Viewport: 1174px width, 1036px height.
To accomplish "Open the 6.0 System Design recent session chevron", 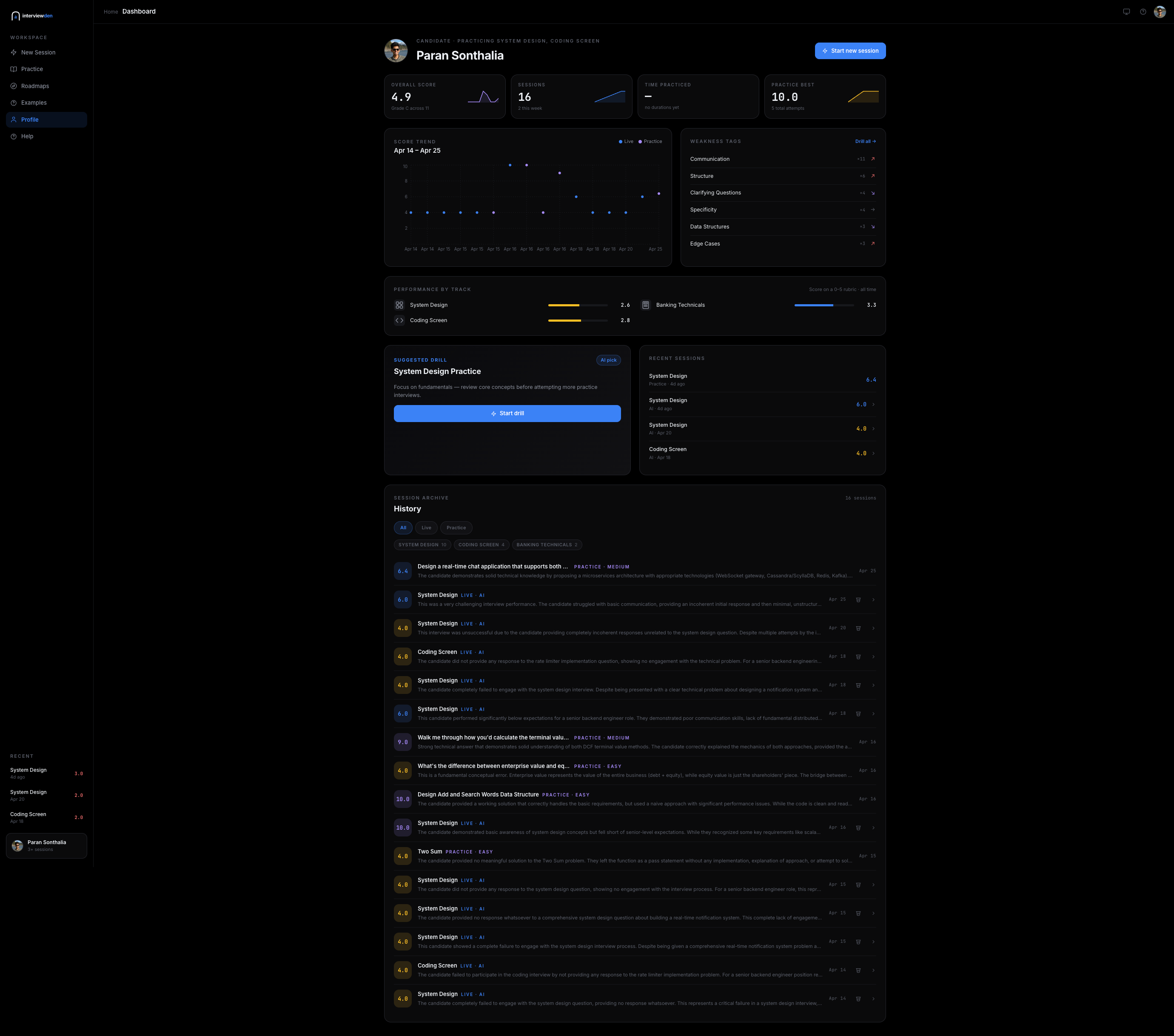I will pyautogui.click(x=873, y=405).
